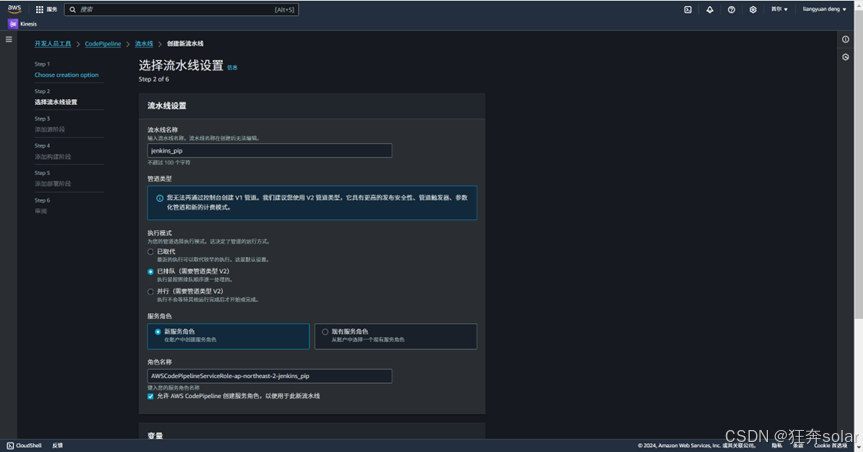Toggle the left navigation hamburger menu

click(8, 39)
